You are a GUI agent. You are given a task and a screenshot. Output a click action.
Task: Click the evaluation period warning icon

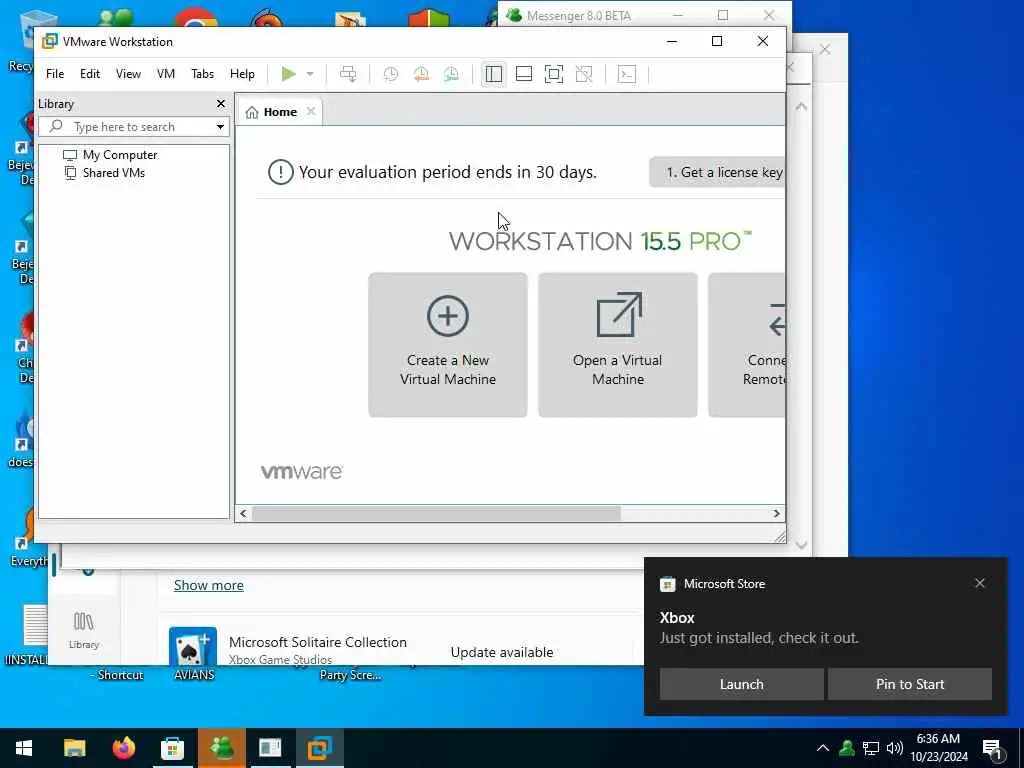point(280,172)
